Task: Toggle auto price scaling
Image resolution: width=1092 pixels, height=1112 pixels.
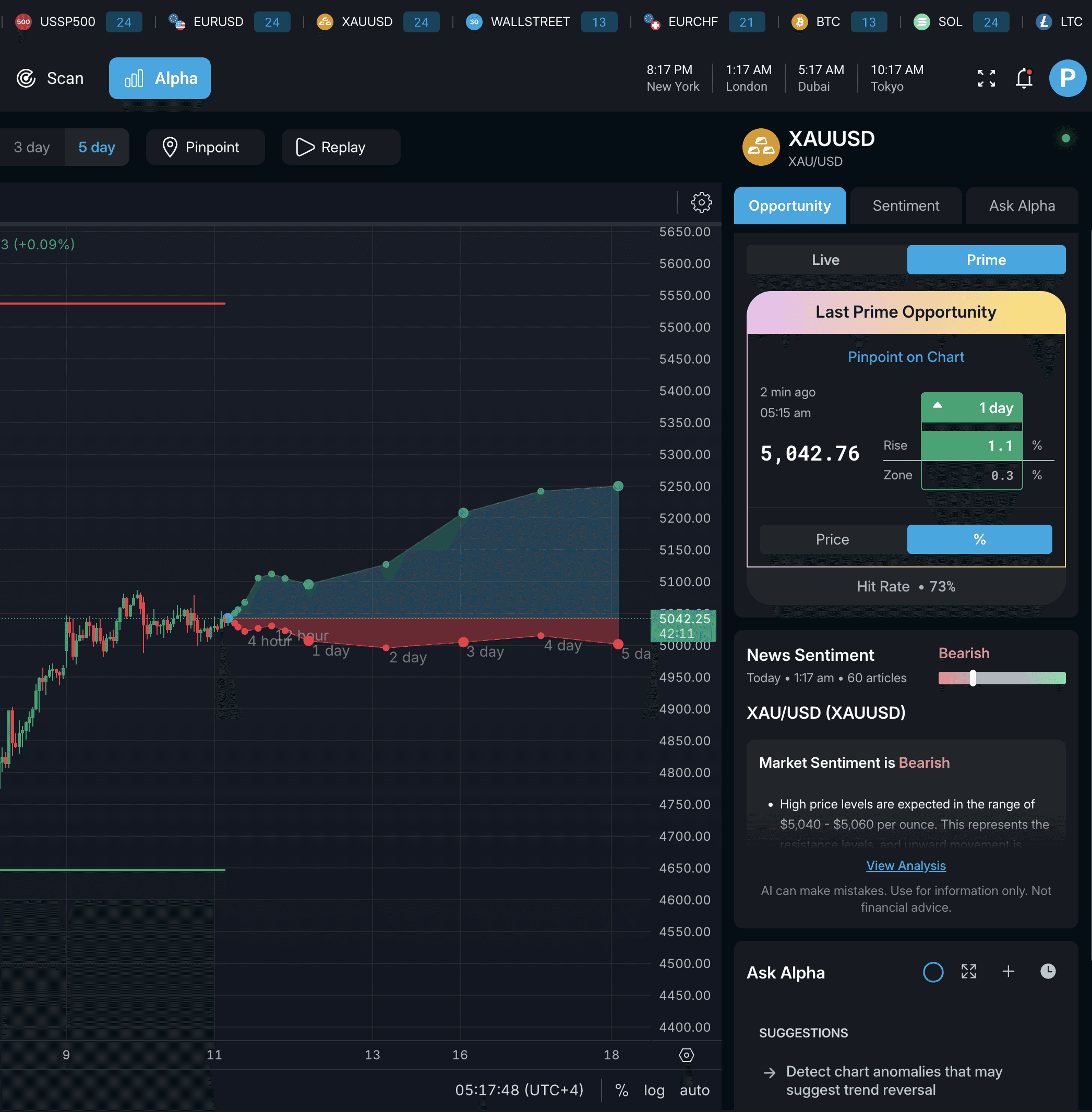Action: (694, 1090)
